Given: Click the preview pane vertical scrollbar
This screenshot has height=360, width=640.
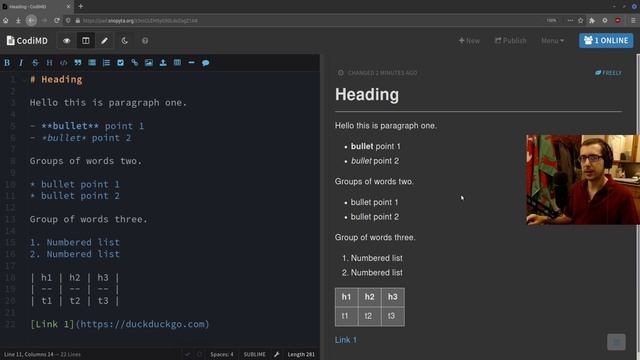Looking at the screenshot, I should (638, 204).
